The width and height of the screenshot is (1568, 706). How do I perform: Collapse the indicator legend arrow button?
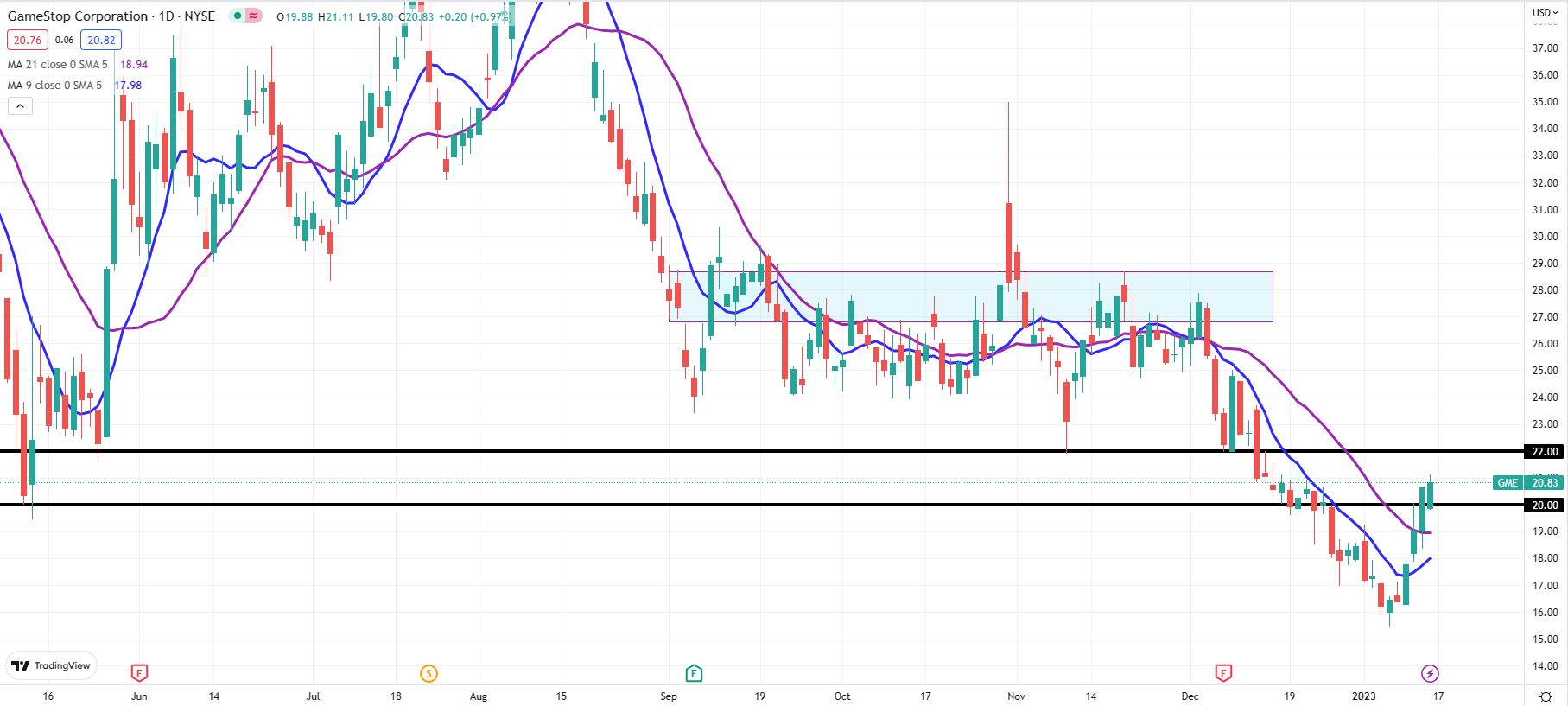20,105
